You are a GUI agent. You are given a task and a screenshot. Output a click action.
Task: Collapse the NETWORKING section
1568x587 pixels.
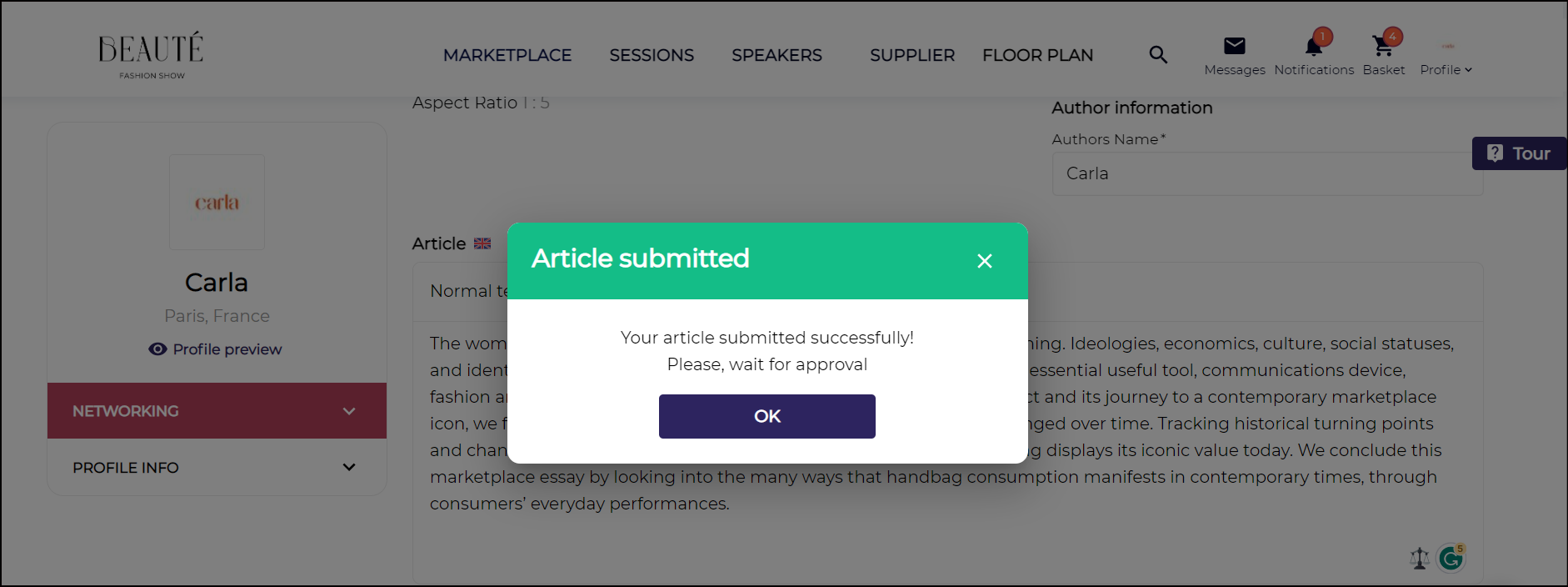coord(349,411)
